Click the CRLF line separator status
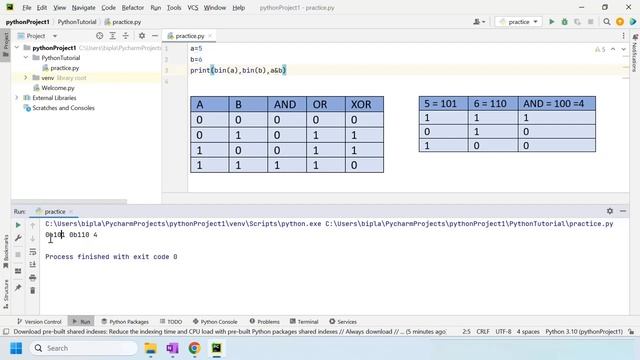640x360 pixels. click(483, 332)
